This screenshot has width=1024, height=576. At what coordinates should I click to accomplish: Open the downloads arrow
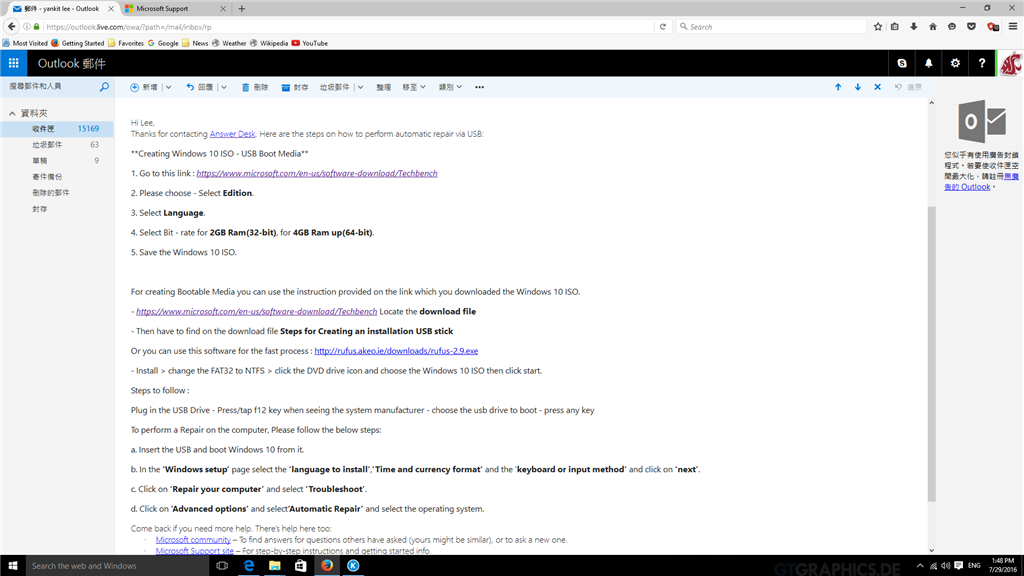point(914,27)
